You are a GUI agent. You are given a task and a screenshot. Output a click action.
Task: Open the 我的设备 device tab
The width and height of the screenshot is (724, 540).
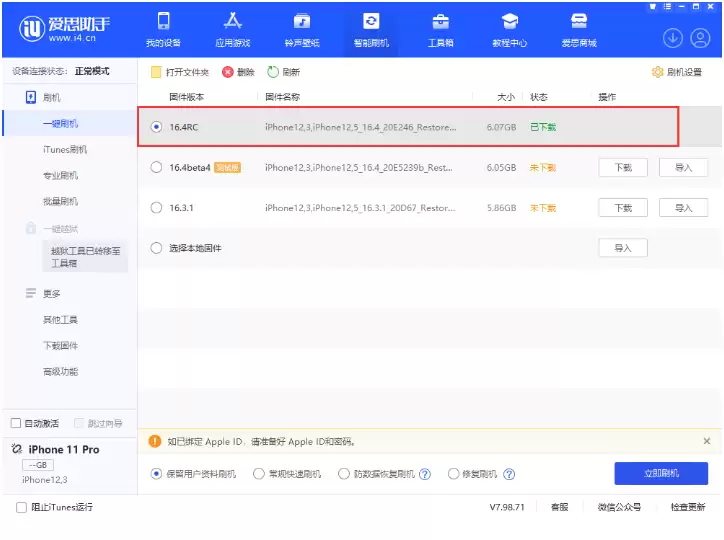(163, 30)
